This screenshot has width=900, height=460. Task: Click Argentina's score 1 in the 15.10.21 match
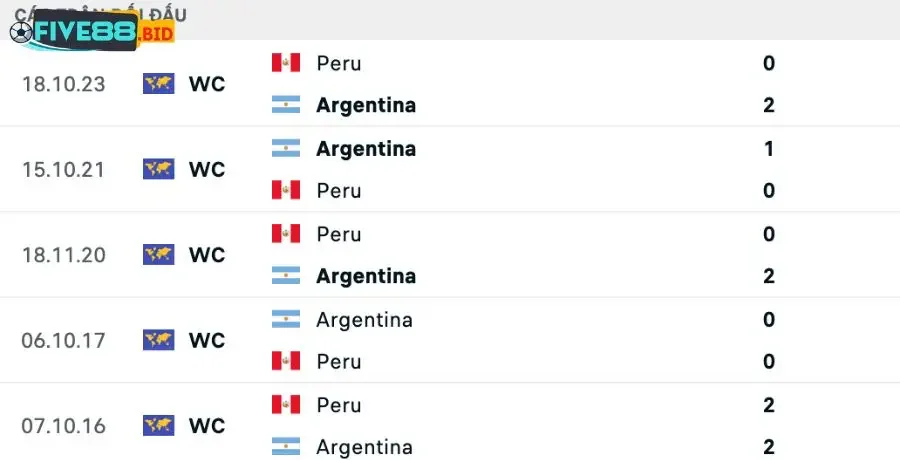(x=768, y=149)
